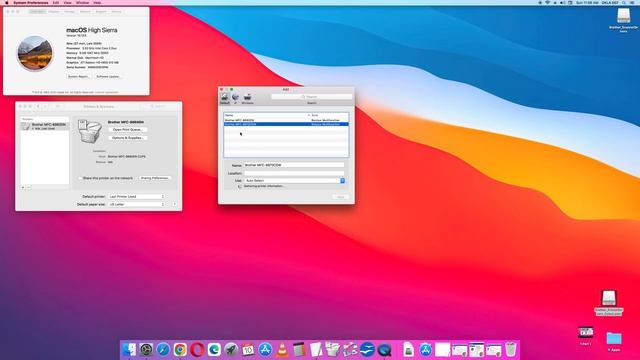Open QuickTime Player from the dock

(384, 349)
